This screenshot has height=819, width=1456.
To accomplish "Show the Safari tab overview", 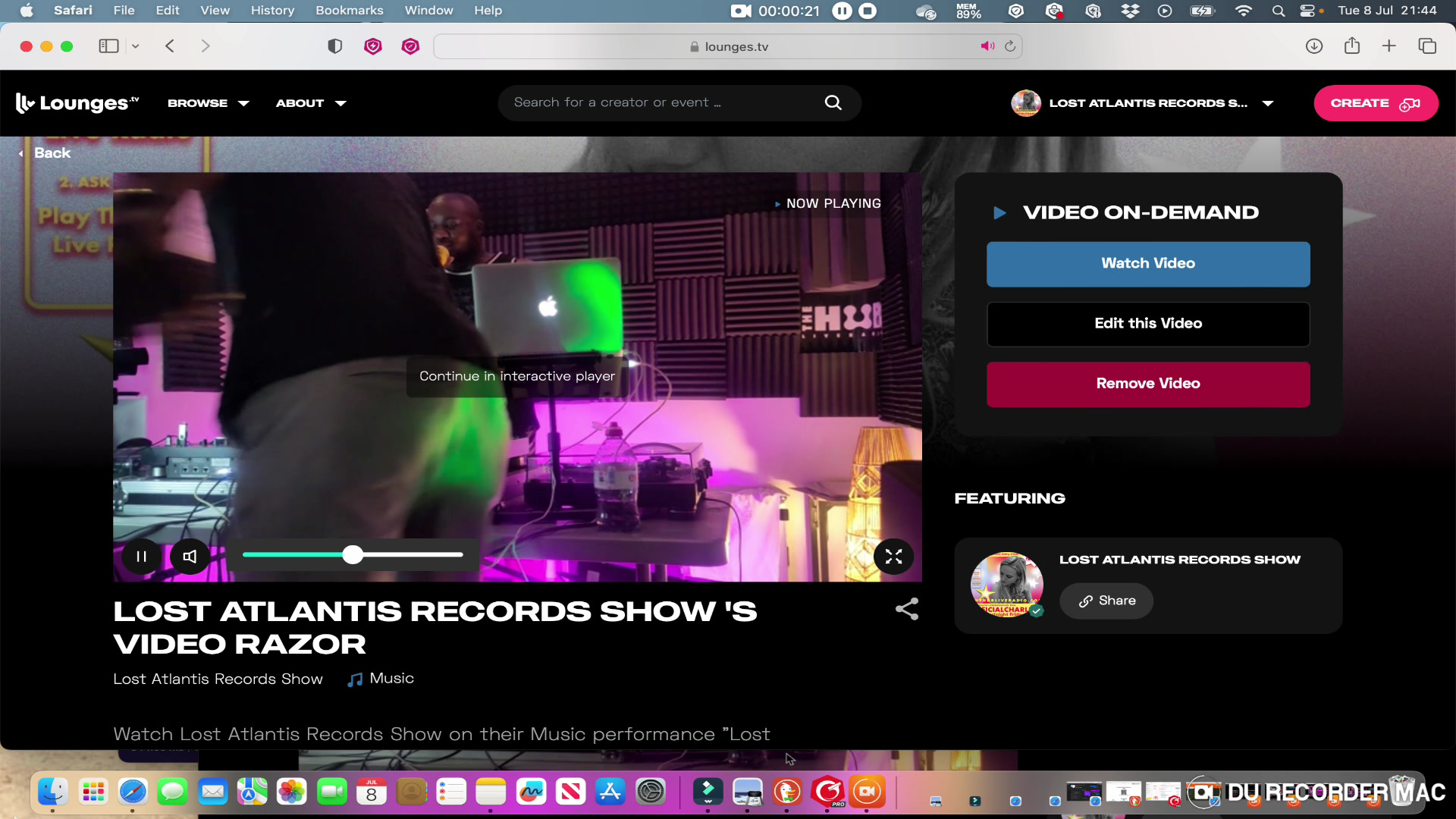I will (1427, 46).
